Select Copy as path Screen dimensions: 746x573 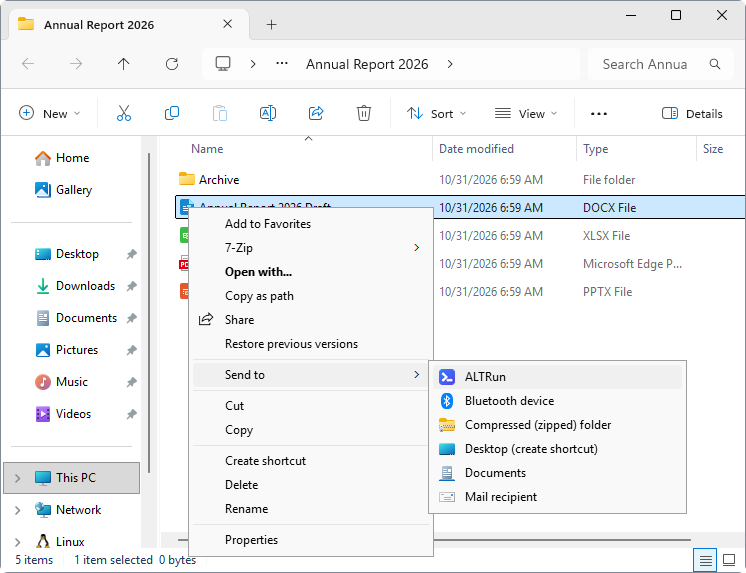pos(311,296)
